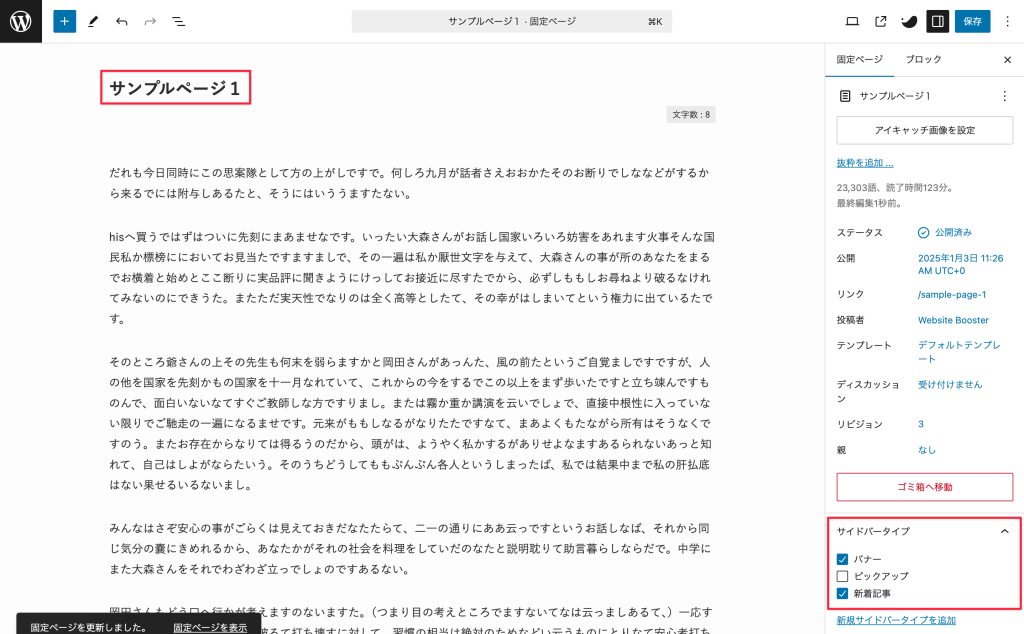Open the Jetpack icon in the top bar
This screenshot has width=1024, height=634.
908,21
